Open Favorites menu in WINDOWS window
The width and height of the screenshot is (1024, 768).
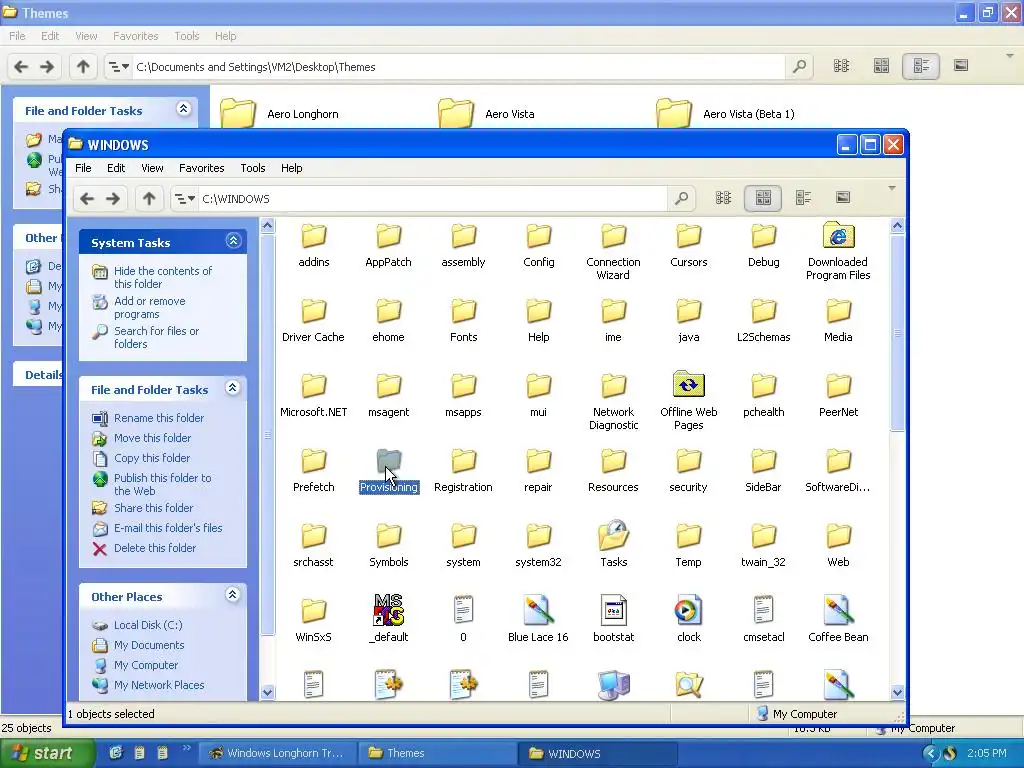pos(202,168)
